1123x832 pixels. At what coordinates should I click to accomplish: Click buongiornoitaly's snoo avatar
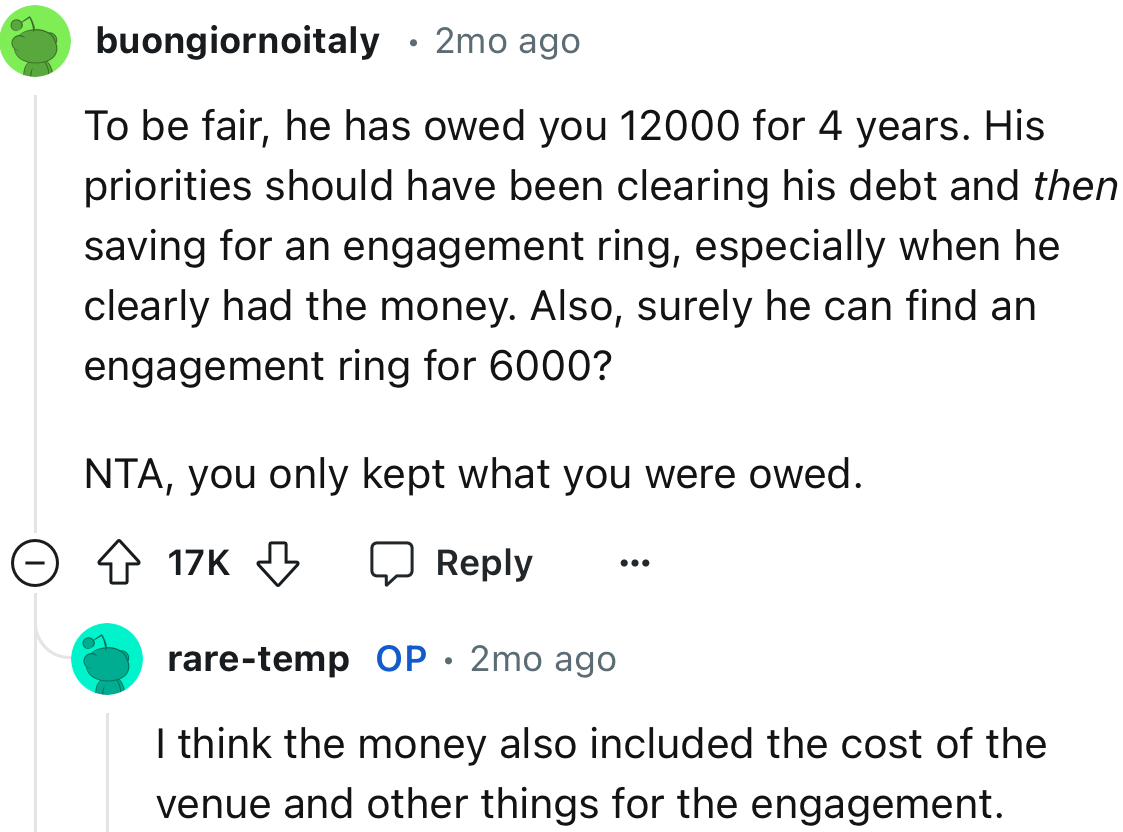pyautogui.click(x=36, y=40)
